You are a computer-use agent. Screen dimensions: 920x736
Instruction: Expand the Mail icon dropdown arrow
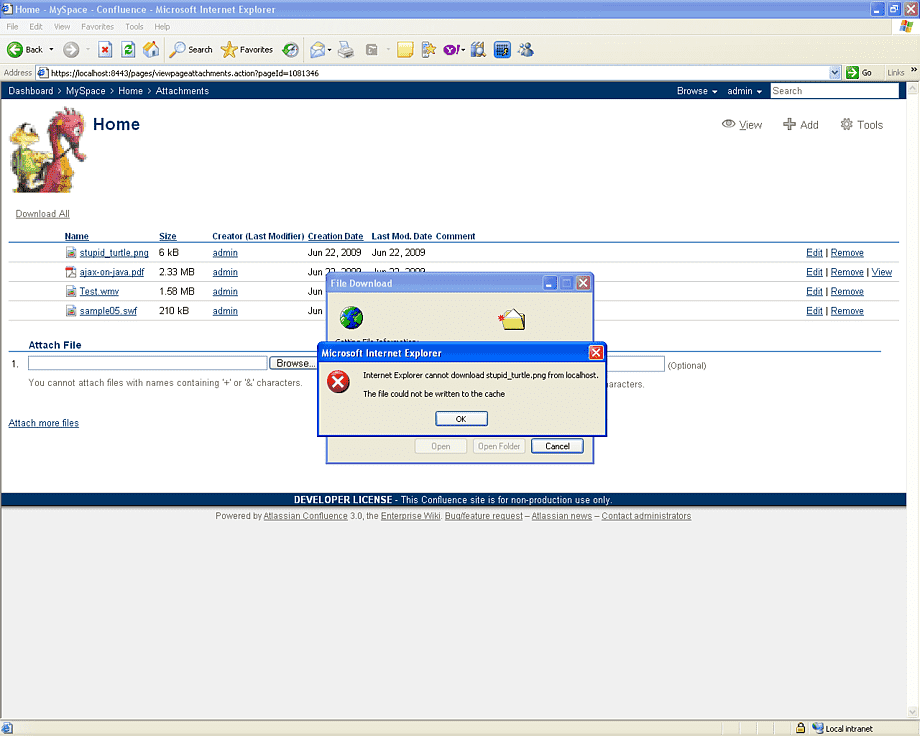[x=329, y=50]
